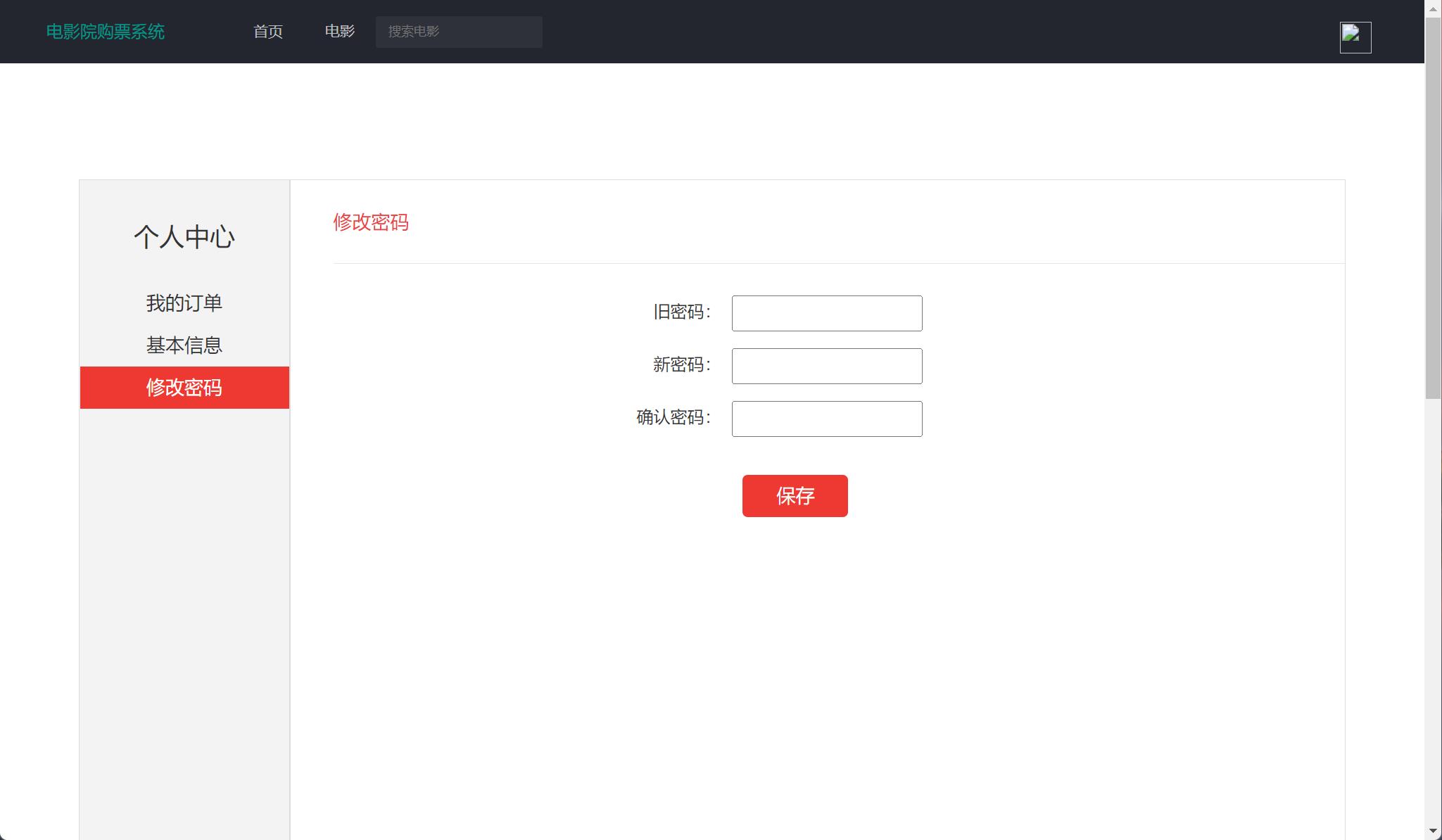Select the 确认密码 input field
The image size is (1442, 840).
(826, 419)
